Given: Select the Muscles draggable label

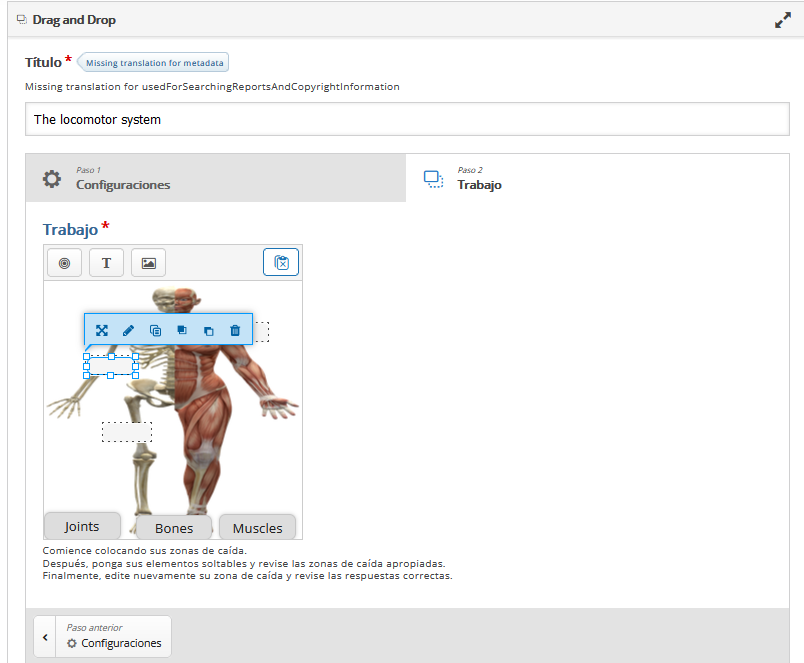Looking at the screenshot, I should (257, 528).
